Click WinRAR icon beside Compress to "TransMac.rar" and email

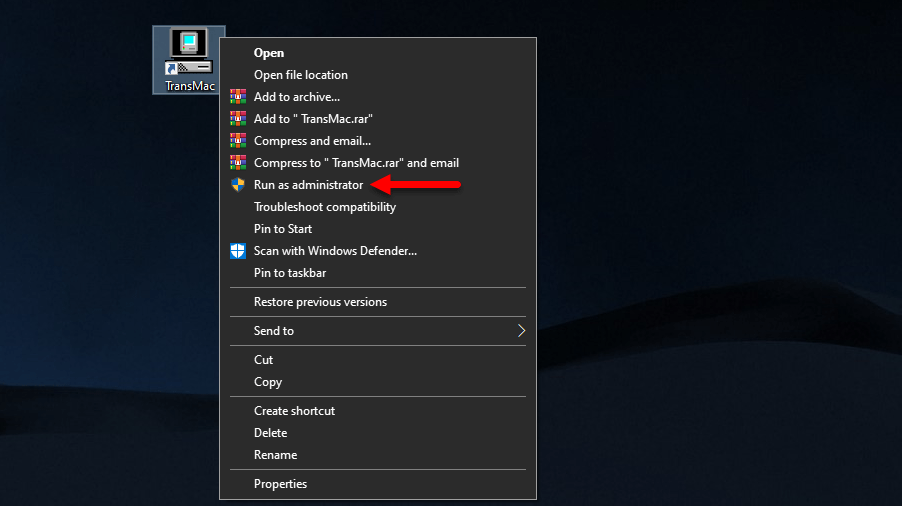[238, 163]
